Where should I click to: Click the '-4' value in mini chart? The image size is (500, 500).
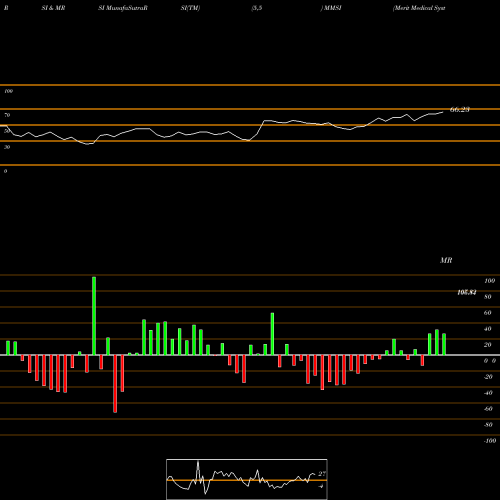pyautogui.click(x=321, y=486)
